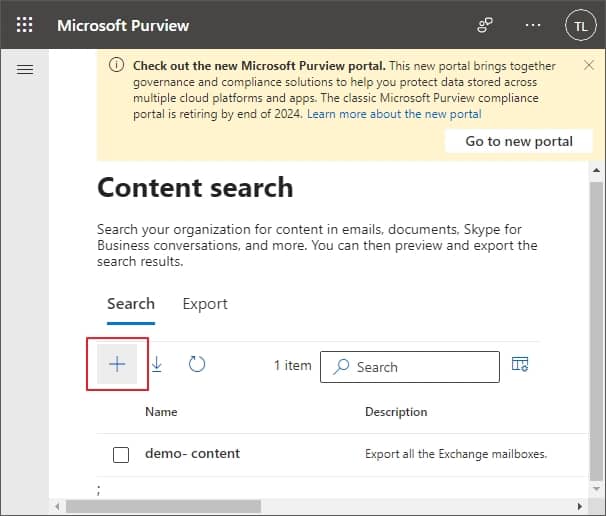Click the Content search heading
The image size is (606, 516).
pos(195,187)
